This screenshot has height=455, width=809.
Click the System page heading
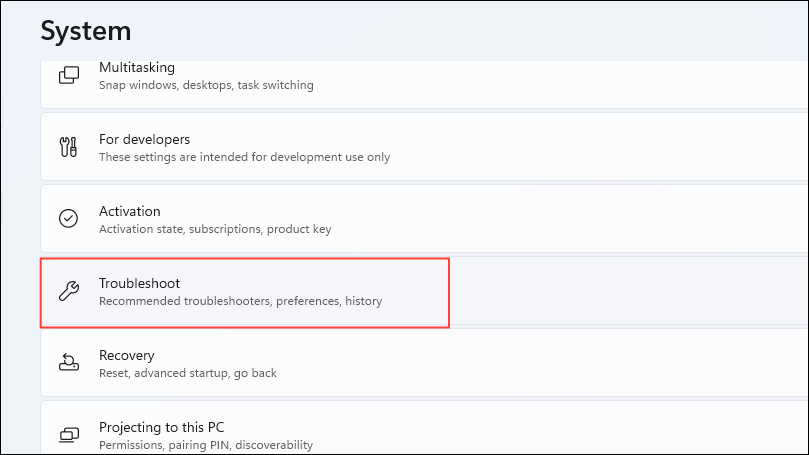[x=86, y=31]
